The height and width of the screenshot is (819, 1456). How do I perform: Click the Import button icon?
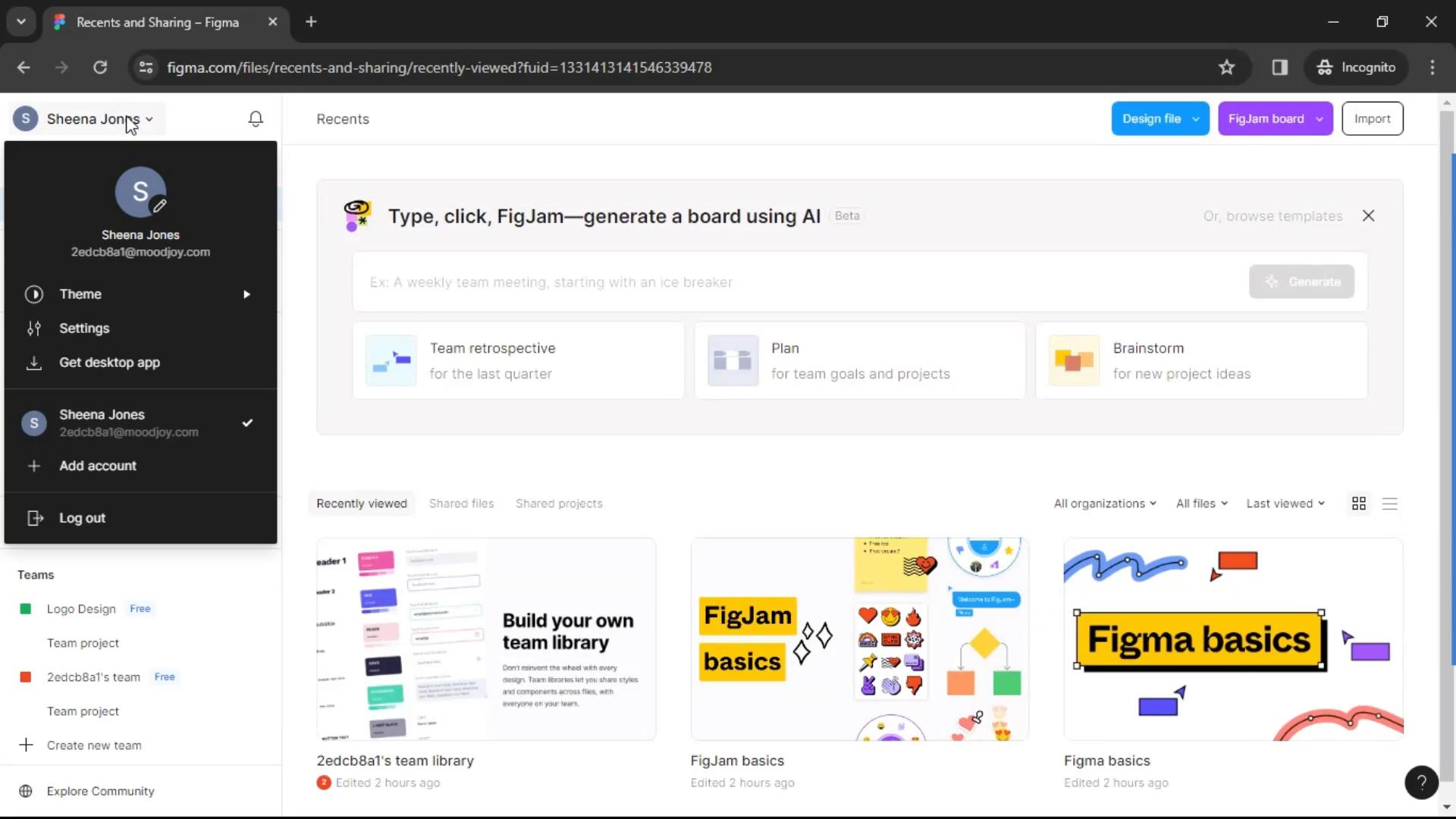[1372, 118]
